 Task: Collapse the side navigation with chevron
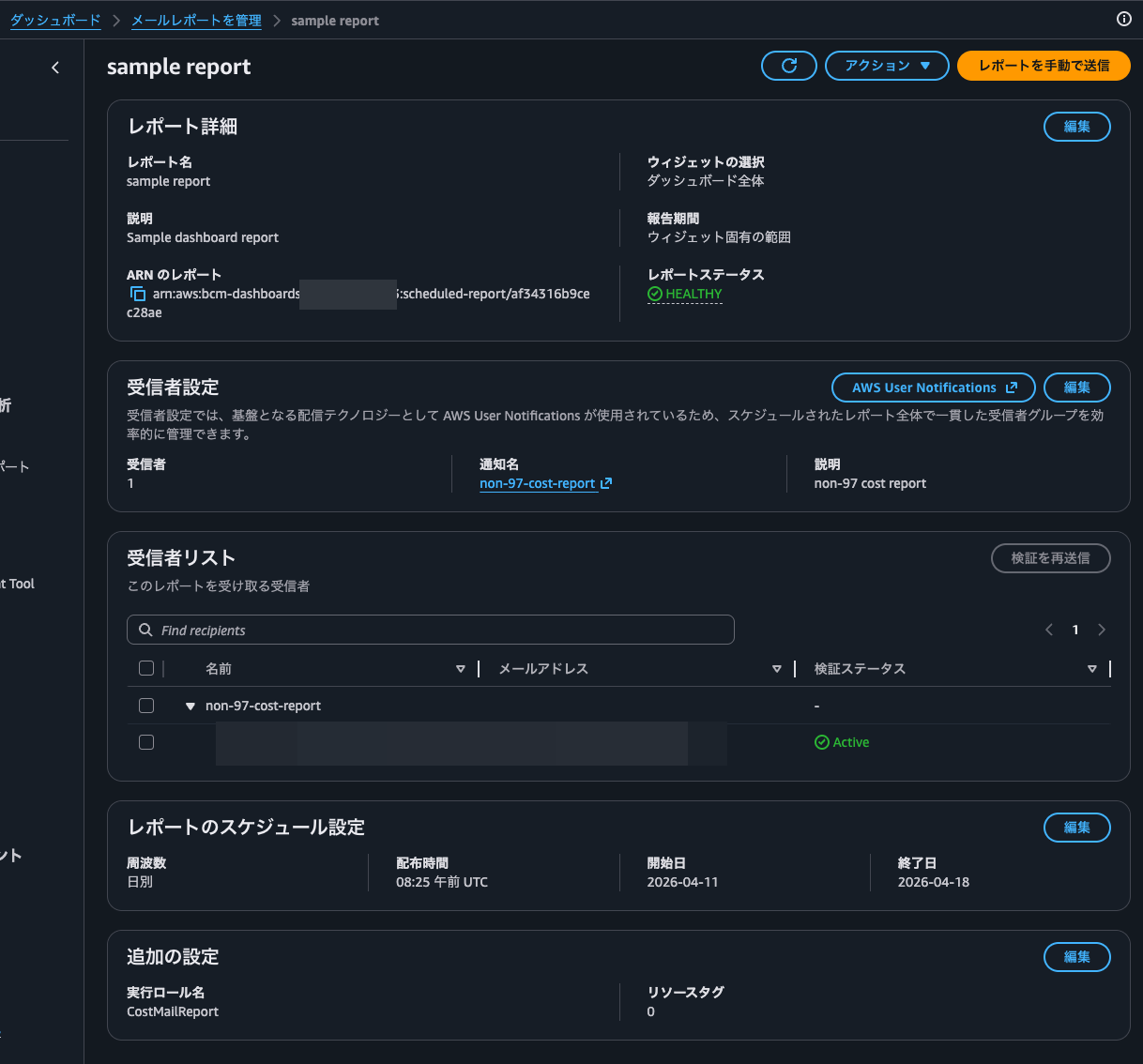coord(55,68)
